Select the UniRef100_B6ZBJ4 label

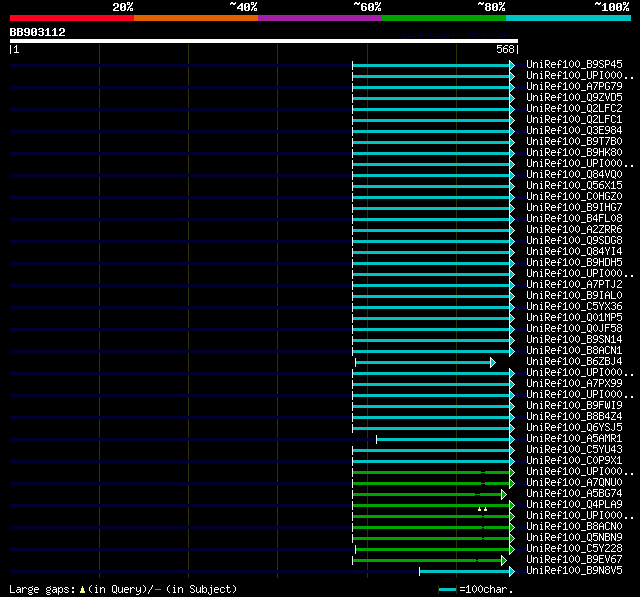coord(574,362)
